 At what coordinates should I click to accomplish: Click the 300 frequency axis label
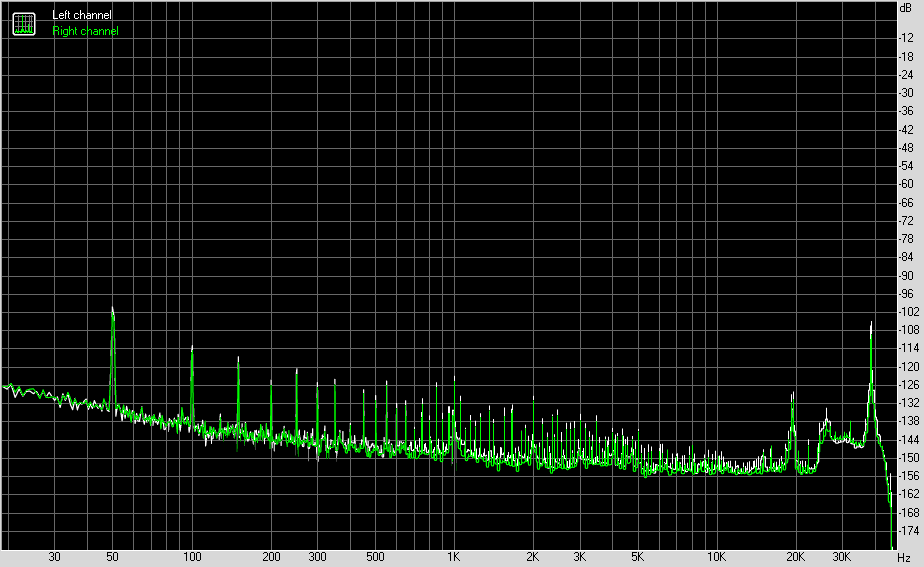click(317, 557)
